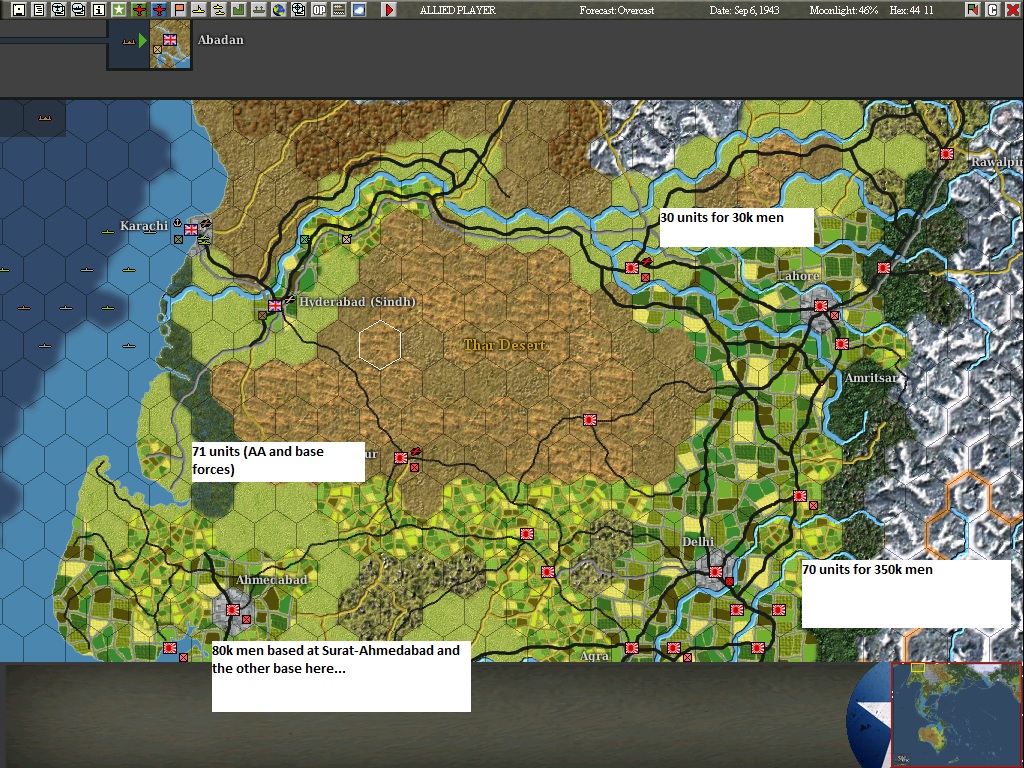Click the green arrow next to Abadan thumbnail
Image resolution: width=1024 pixels, height=768 pixels.
pyautogui.click(x=142, y=42)
